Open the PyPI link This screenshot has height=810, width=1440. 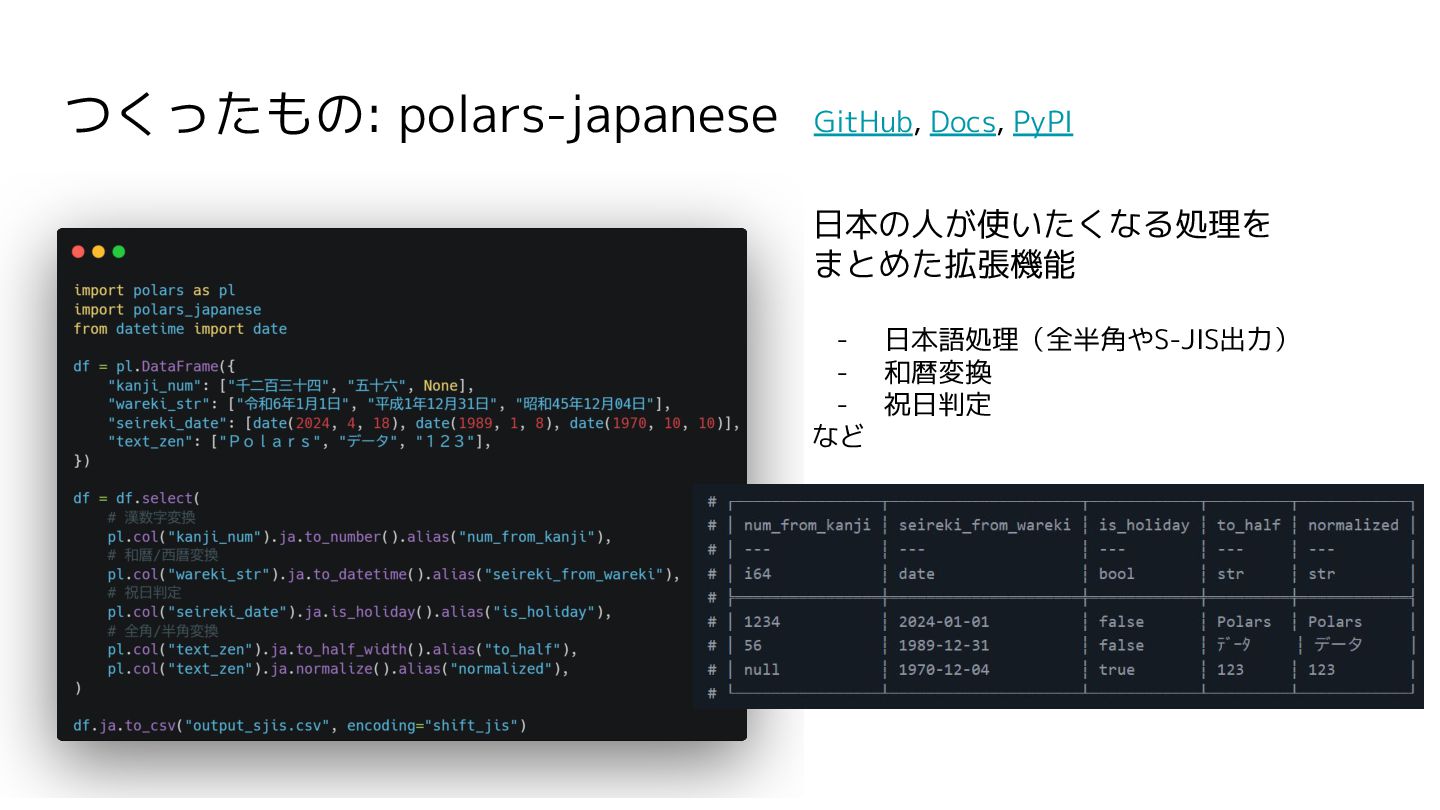(1042, 122)
